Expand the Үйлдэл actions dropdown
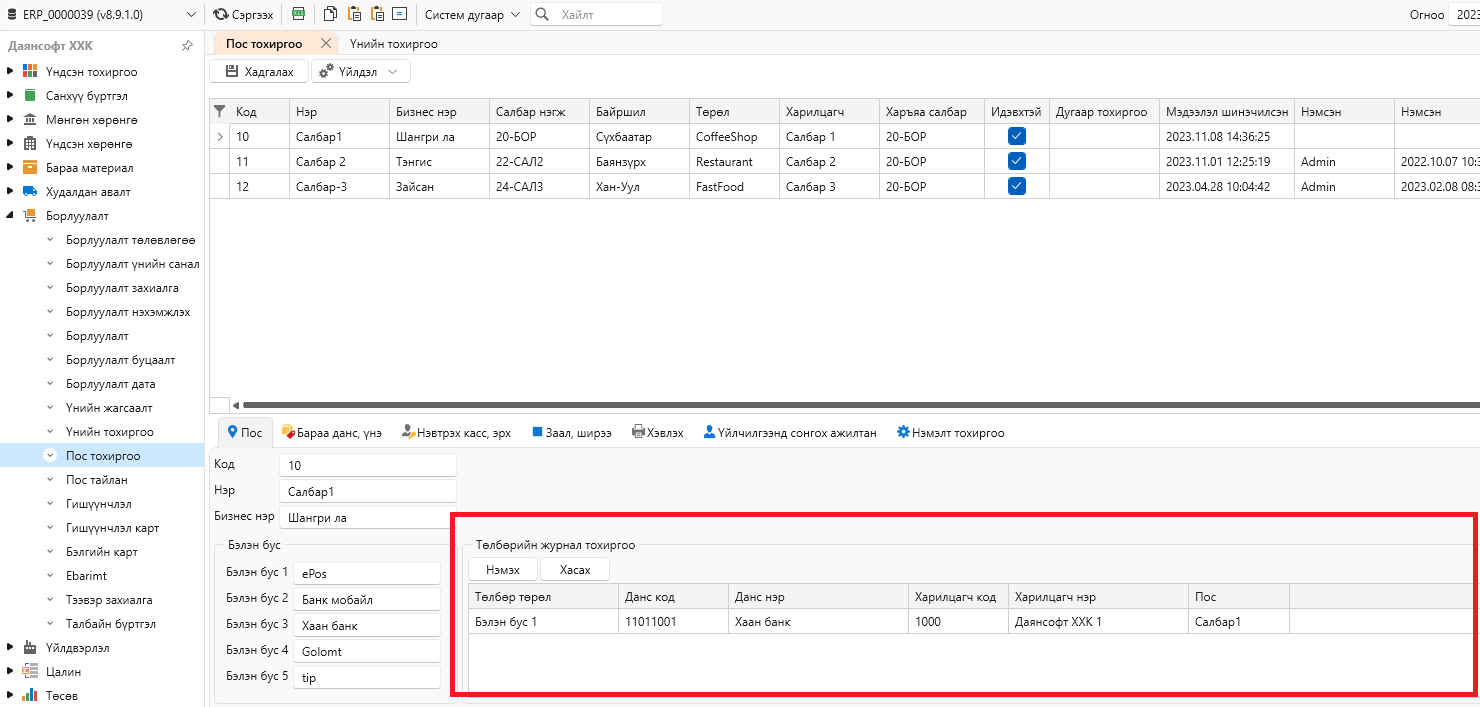The height and width of the screenshot is (707, 1480). [361, 72]
